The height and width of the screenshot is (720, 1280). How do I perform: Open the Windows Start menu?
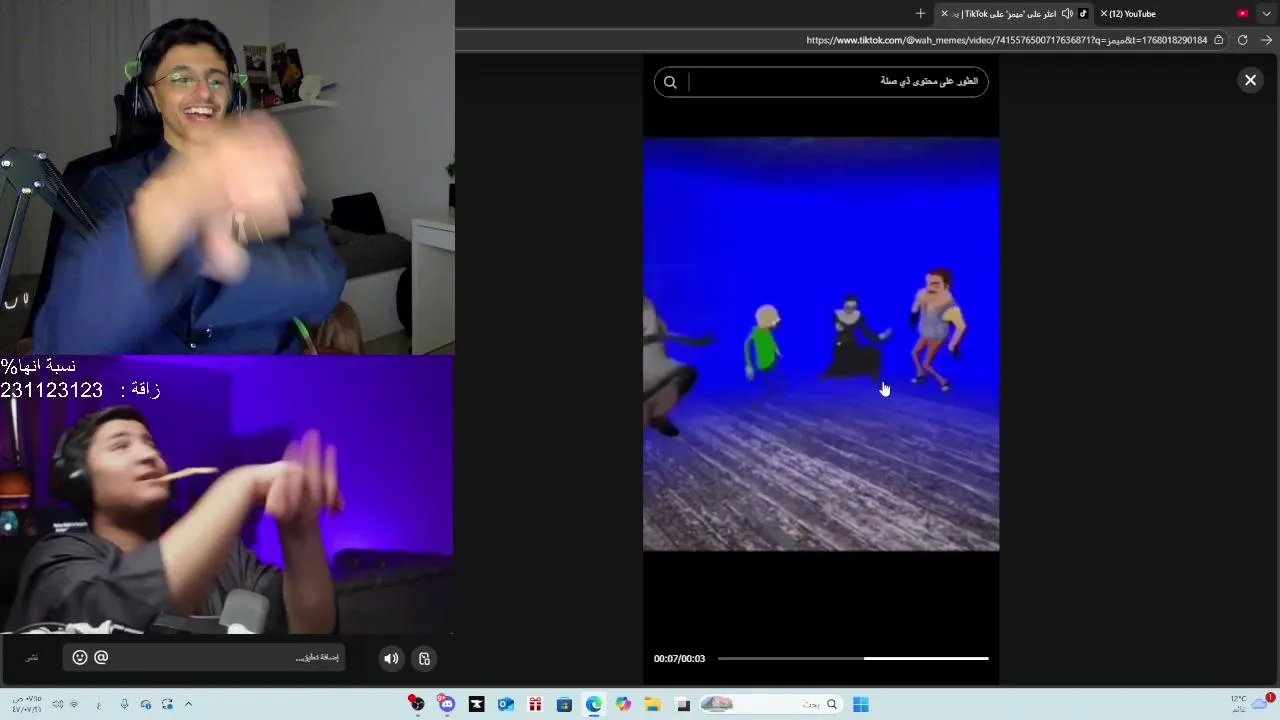(860, 704)
